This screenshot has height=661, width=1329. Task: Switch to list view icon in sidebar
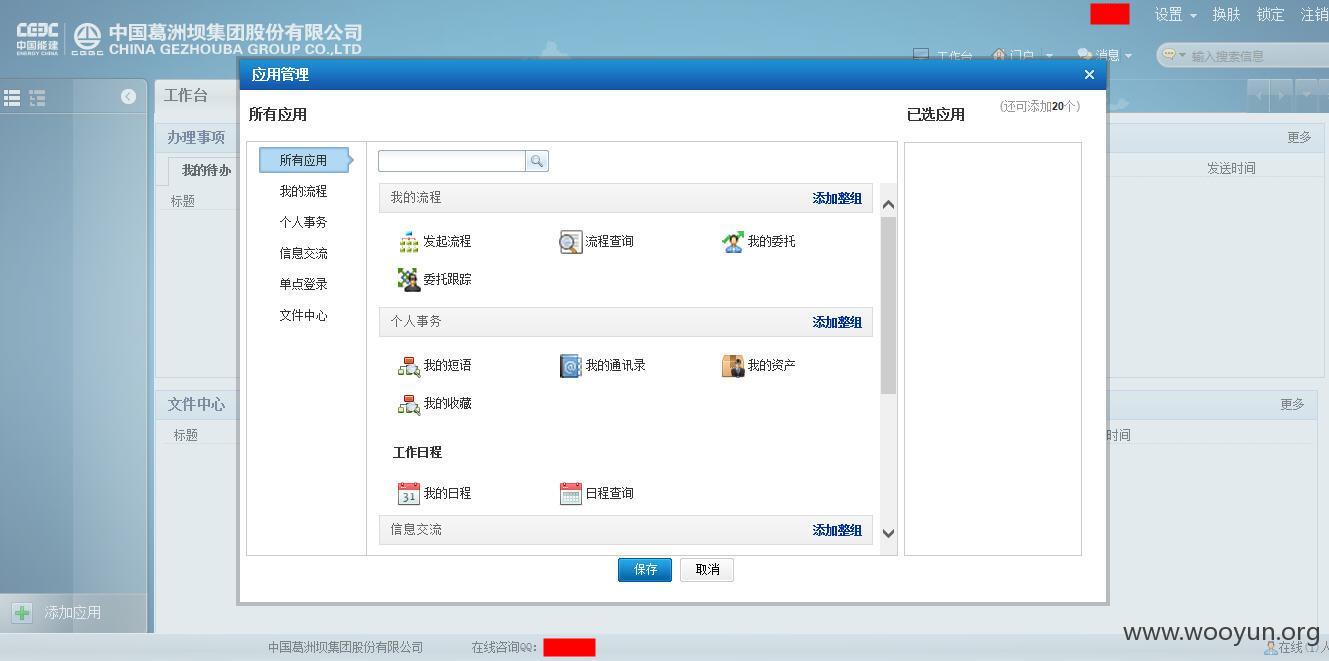(37, 97)
